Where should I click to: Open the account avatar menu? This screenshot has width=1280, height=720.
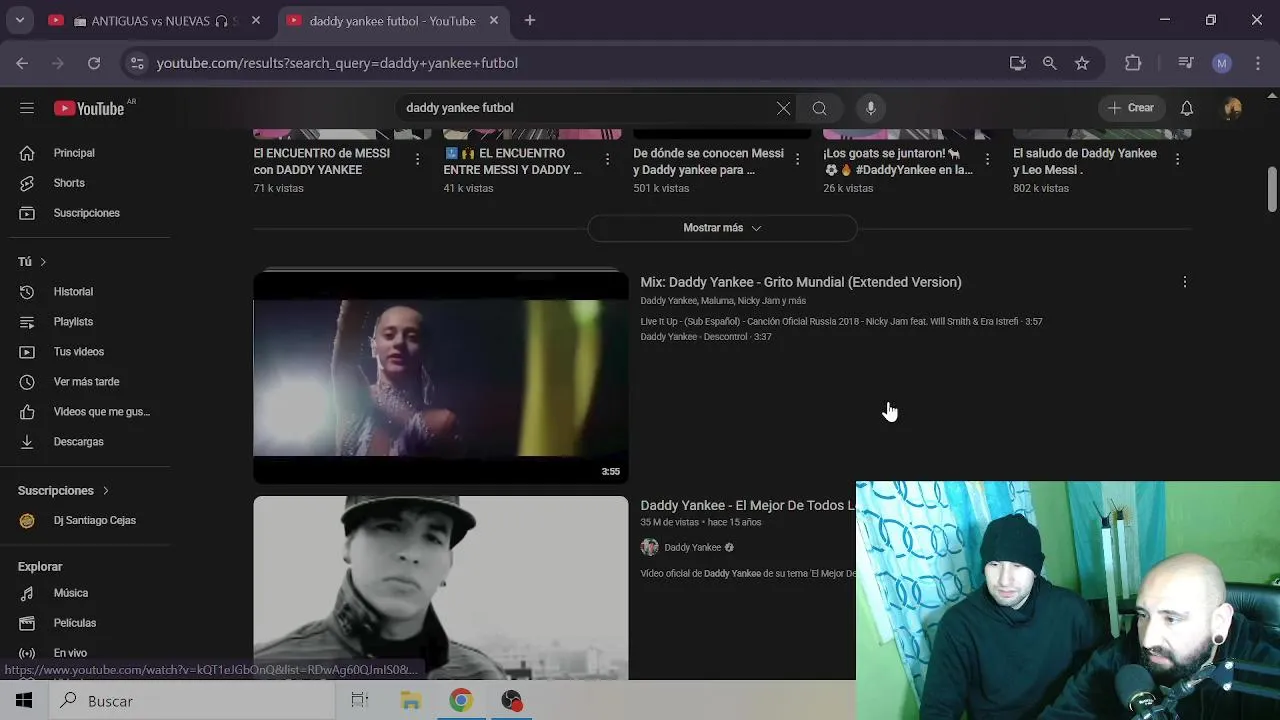[x=1232, y=108]
